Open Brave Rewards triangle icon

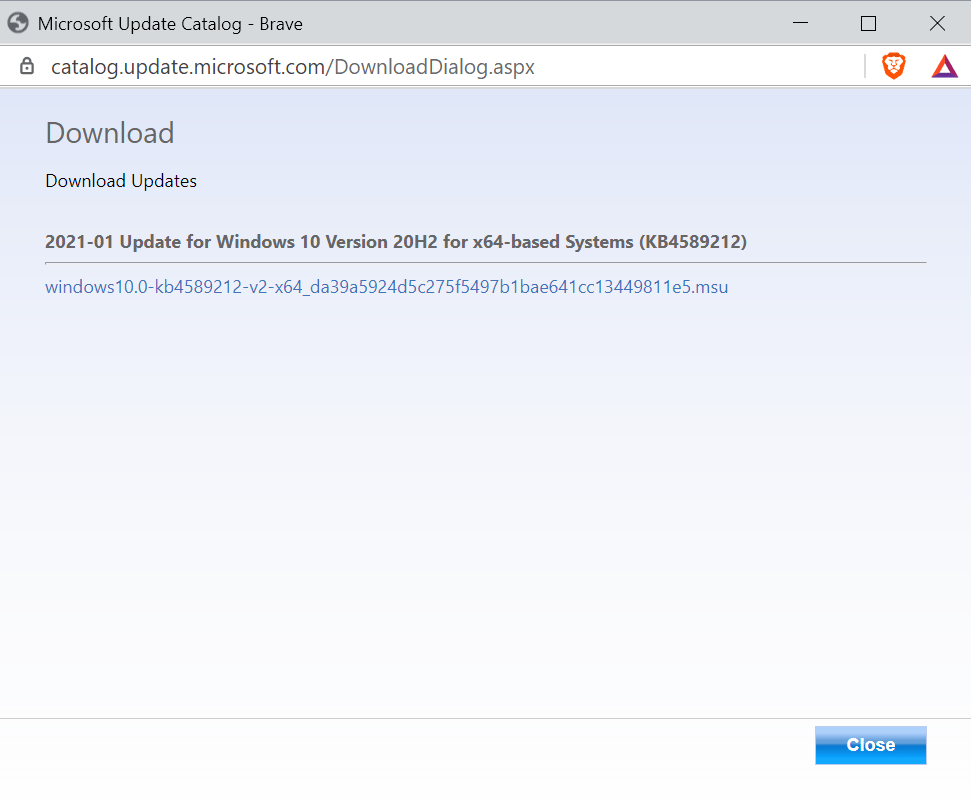[944, 67]
